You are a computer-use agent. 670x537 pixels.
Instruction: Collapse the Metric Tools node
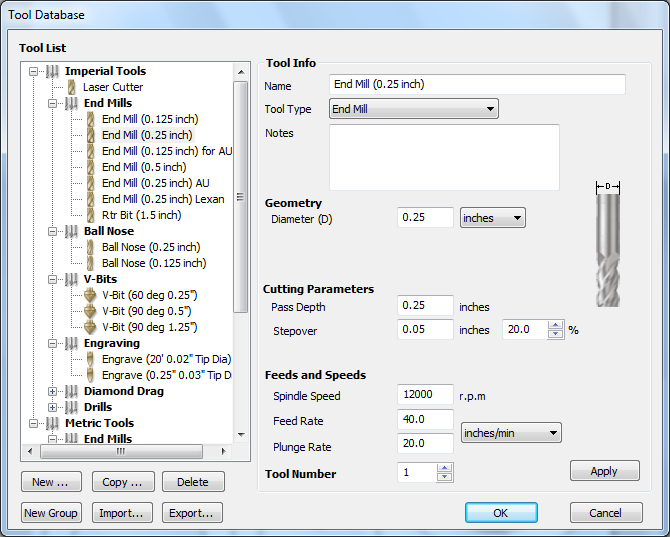tap(33, 423)
